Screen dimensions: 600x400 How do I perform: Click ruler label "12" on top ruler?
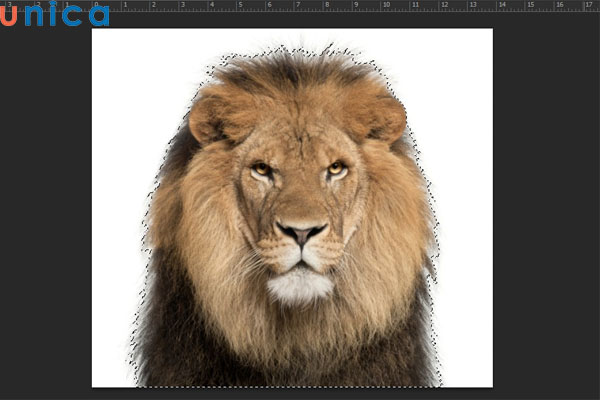[445, 5]
